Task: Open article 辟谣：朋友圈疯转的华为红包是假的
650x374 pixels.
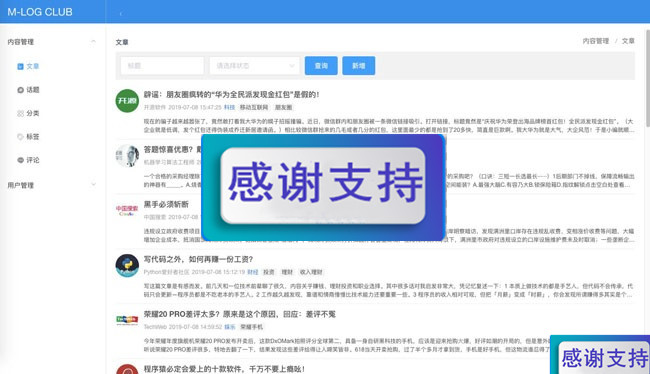Action: click(x=231, y=95)
